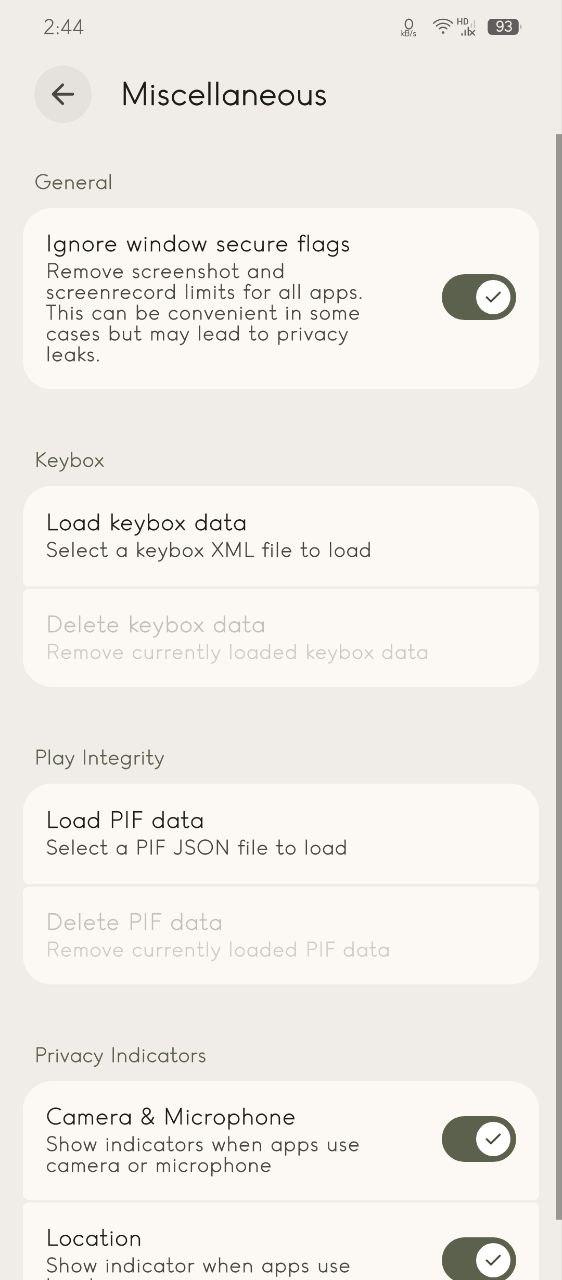Viewport: 562px width, 1280px height.
Task: Tap the network speed indicator icon
Action: tap(408, 28)
